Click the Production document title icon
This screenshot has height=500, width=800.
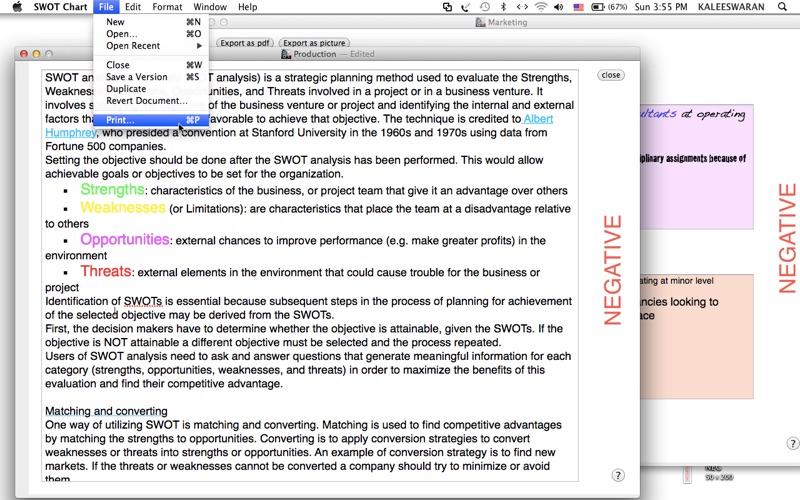(286, 54)
